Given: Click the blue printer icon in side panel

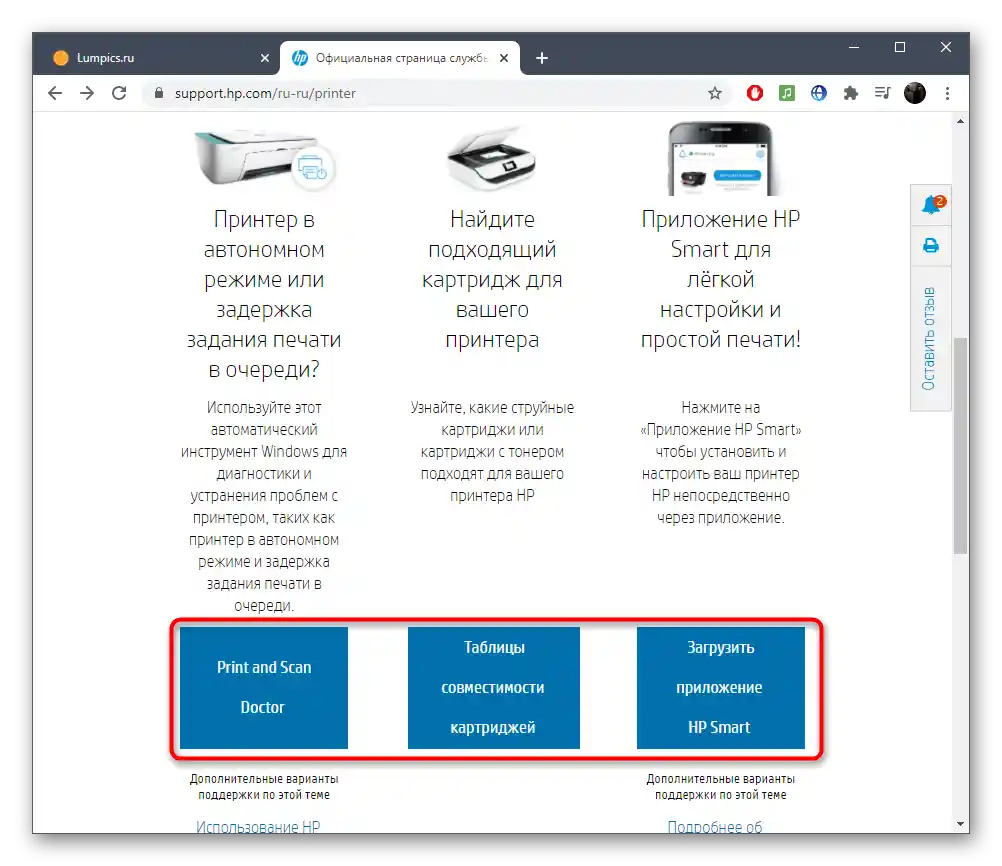Looking at the screenshot, I should 931,245.
